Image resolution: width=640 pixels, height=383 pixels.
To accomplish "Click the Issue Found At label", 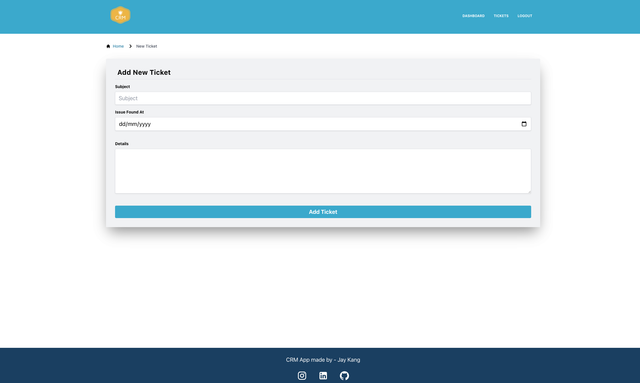I will tap(129, 112).
